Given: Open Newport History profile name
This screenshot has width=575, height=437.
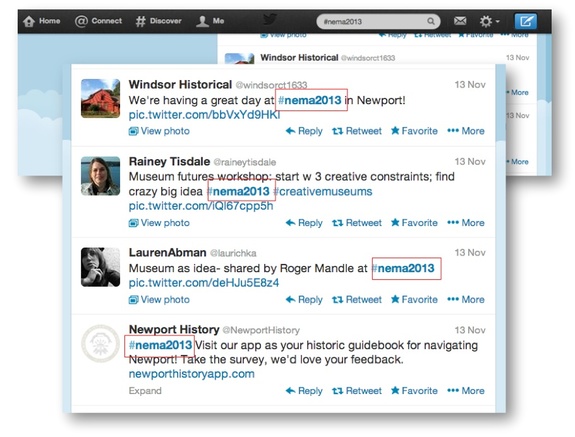Looking at the screenshot, I should tap(174, 330).
